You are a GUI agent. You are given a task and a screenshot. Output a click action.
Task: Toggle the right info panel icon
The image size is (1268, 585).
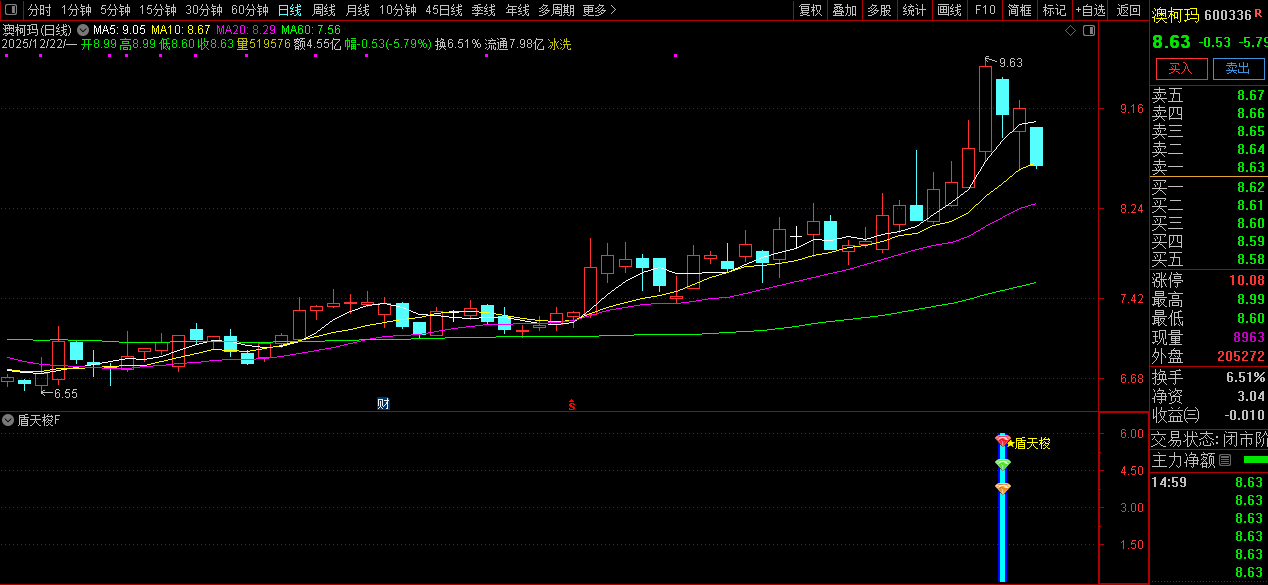[1089, 30]
